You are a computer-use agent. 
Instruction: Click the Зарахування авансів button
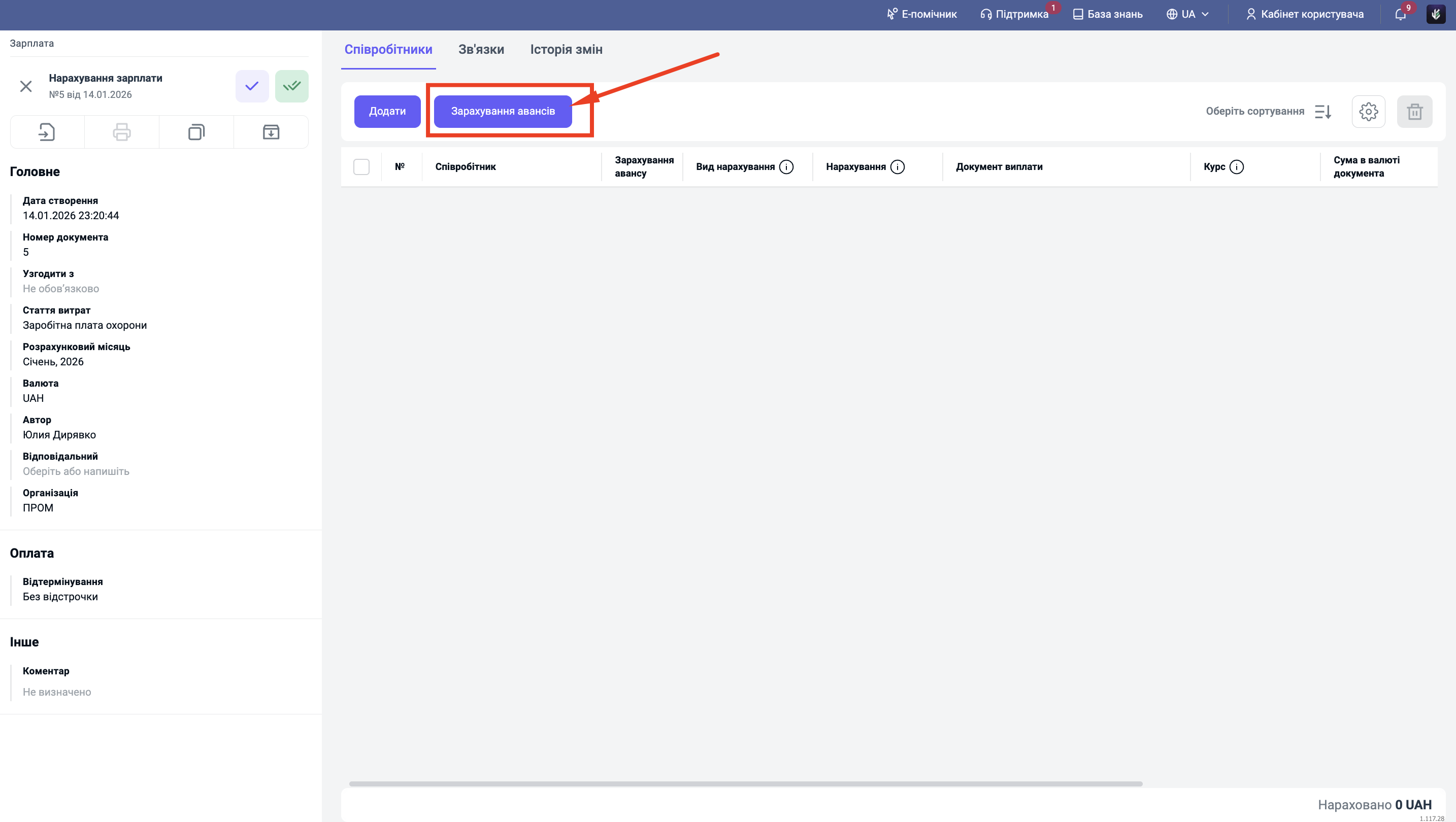coord(503,111)
